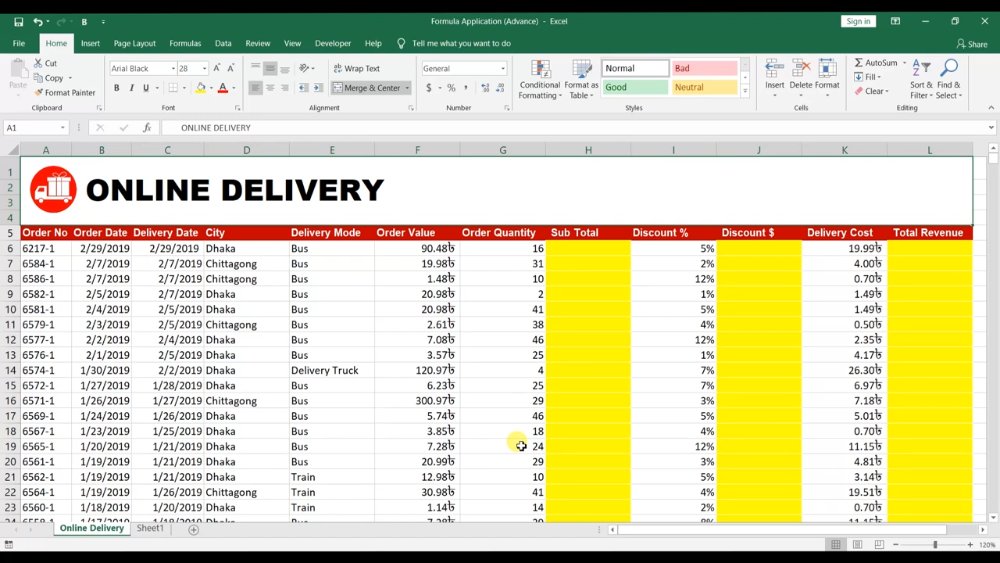Increase font size with the larger A icon
Viewport: 1000px width, 563px height.
(217, 68)
